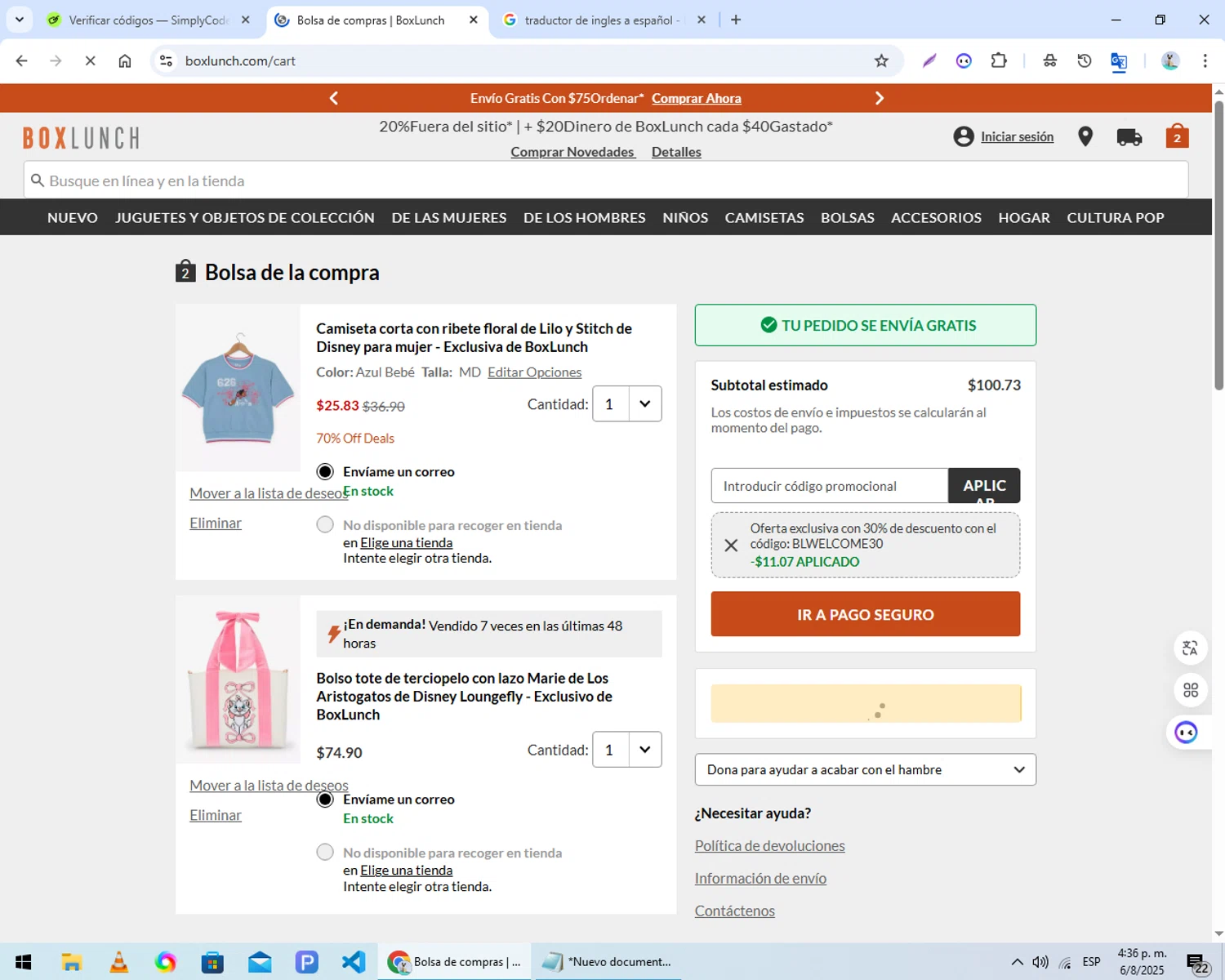Move Lilo y Stitch shirt to wish list
Viewport: 1225px width, 980px height.
pyautogui.click(x=269, y=492)
